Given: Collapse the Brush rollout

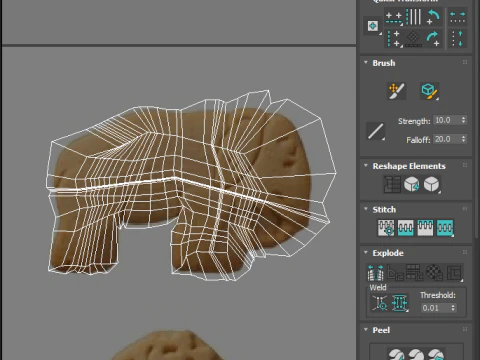Looking at the screenshot, I should click(x=366, y=63).
